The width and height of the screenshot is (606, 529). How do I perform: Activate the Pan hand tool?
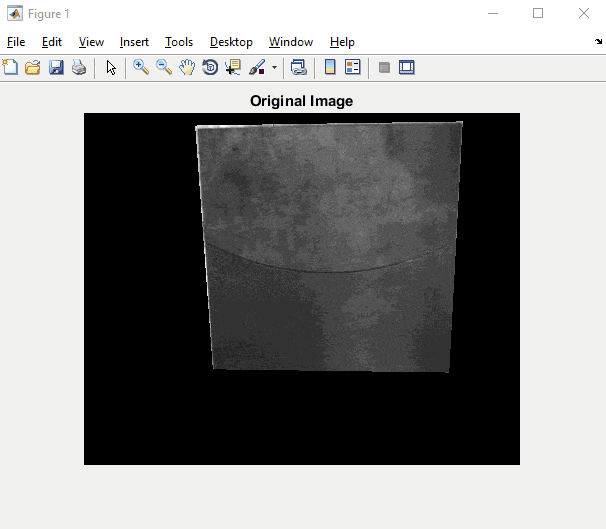pos(187,68)
